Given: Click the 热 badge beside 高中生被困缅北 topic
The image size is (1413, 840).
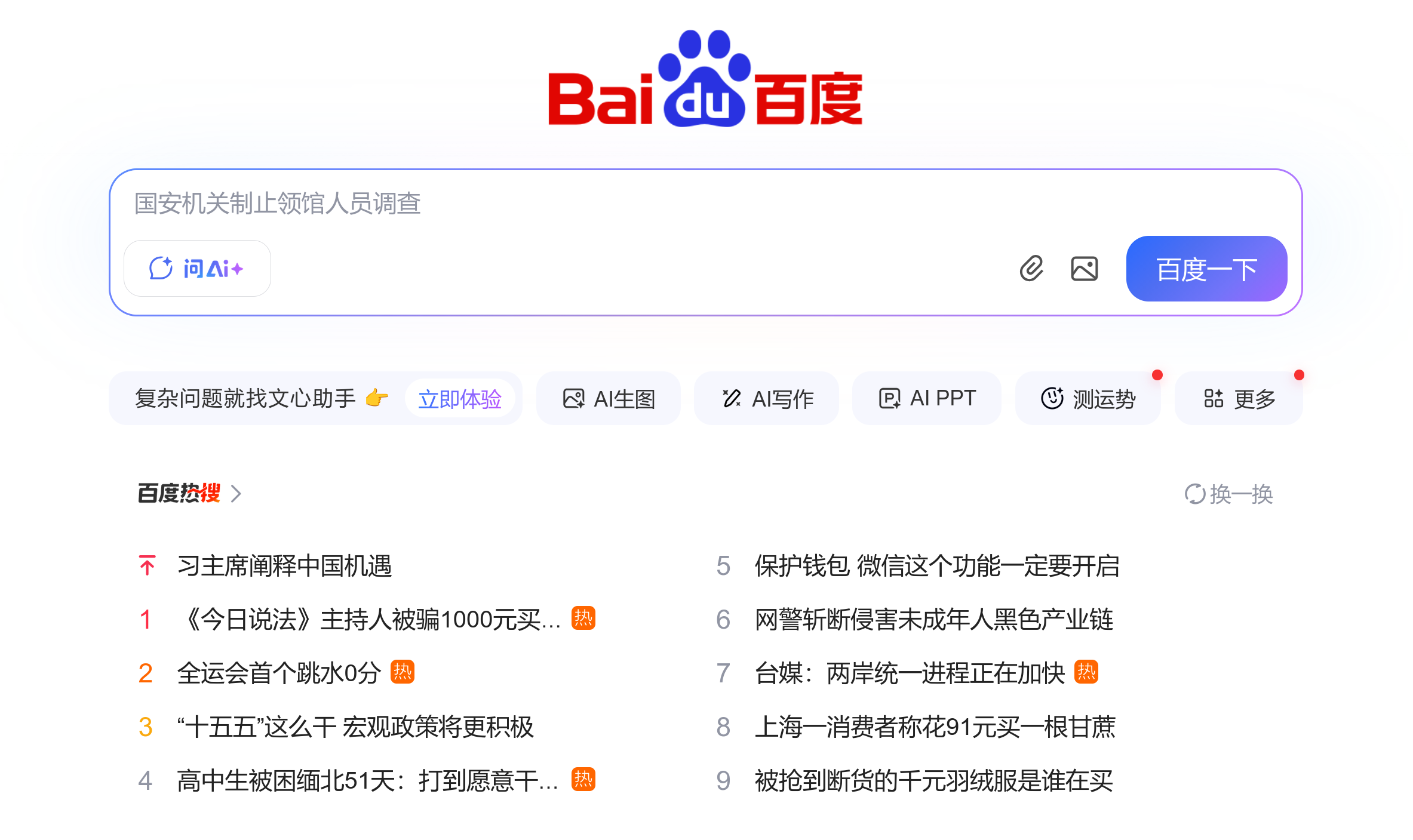Looking at the screenshot, I should [x=583, y=779].
